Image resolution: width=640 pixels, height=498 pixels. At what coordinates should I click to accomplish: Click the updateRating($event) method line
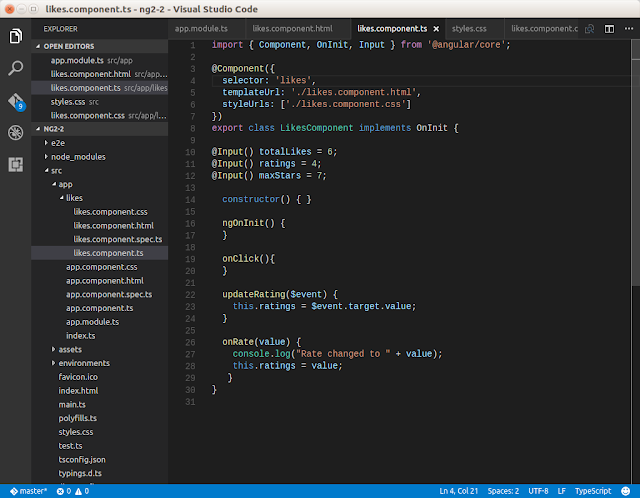(x=280, y=295)
